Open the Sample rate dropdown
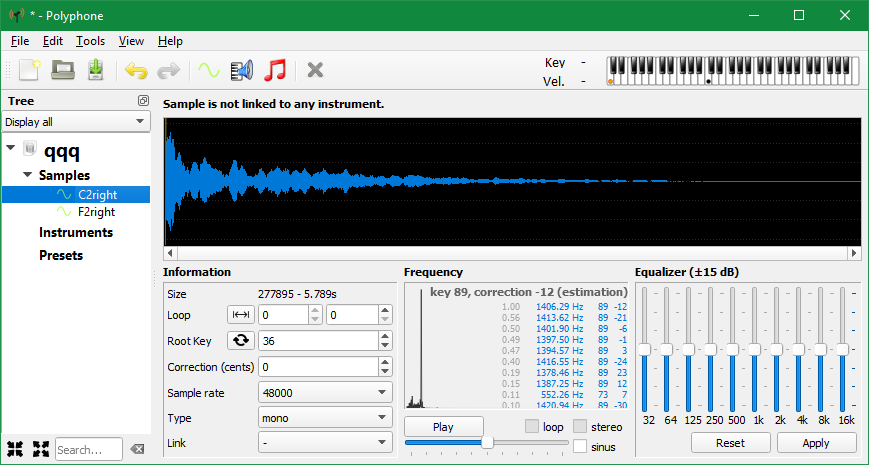 [325, 393]
